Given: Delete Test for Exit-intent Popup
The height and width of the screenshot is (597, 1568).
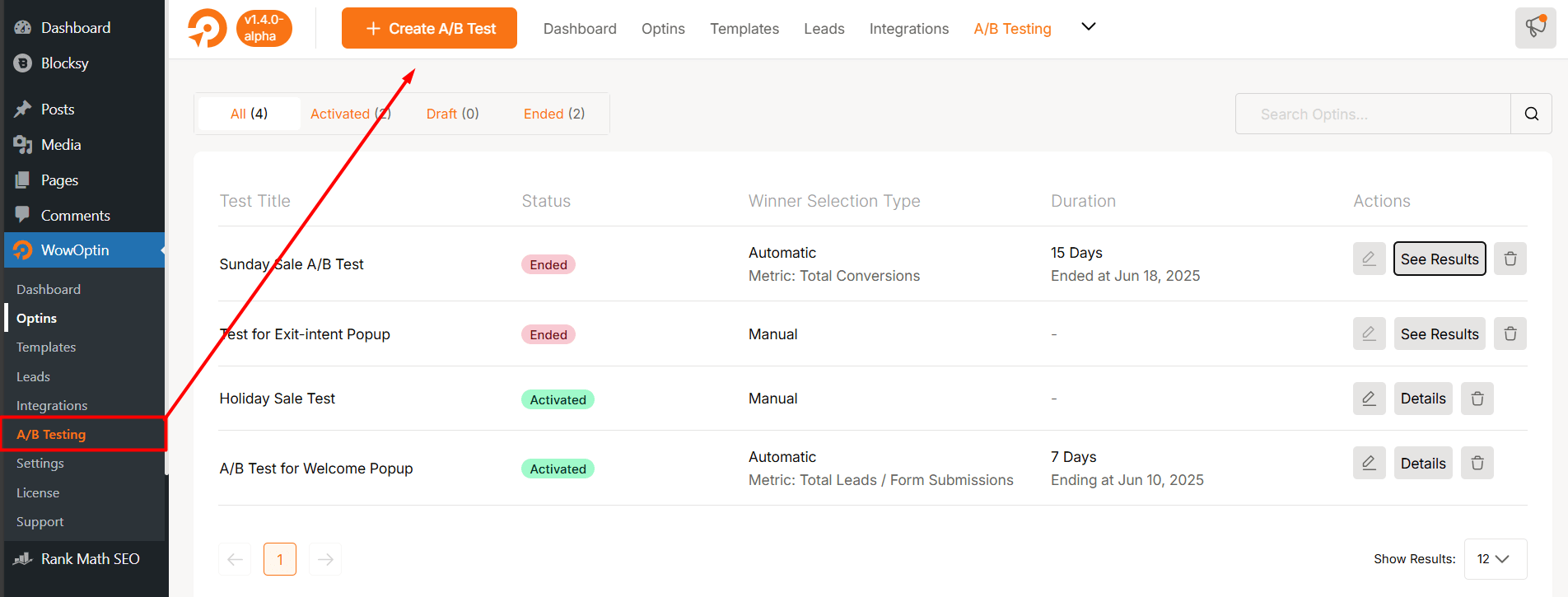Looking at the screenshot, I should [x=1510, y=333].
